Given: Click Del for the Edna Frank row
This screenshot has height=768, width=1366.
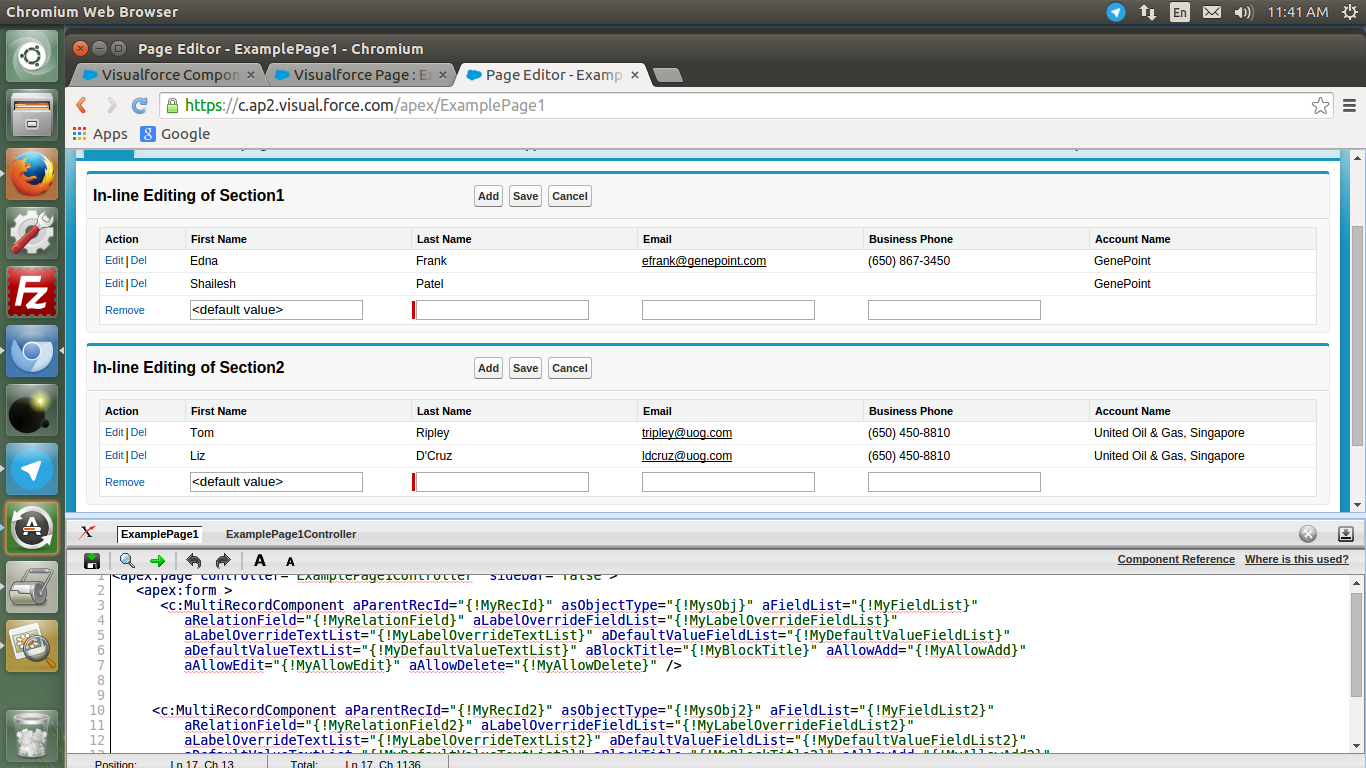Looking at the screenshot, I should tap(139, 260).
